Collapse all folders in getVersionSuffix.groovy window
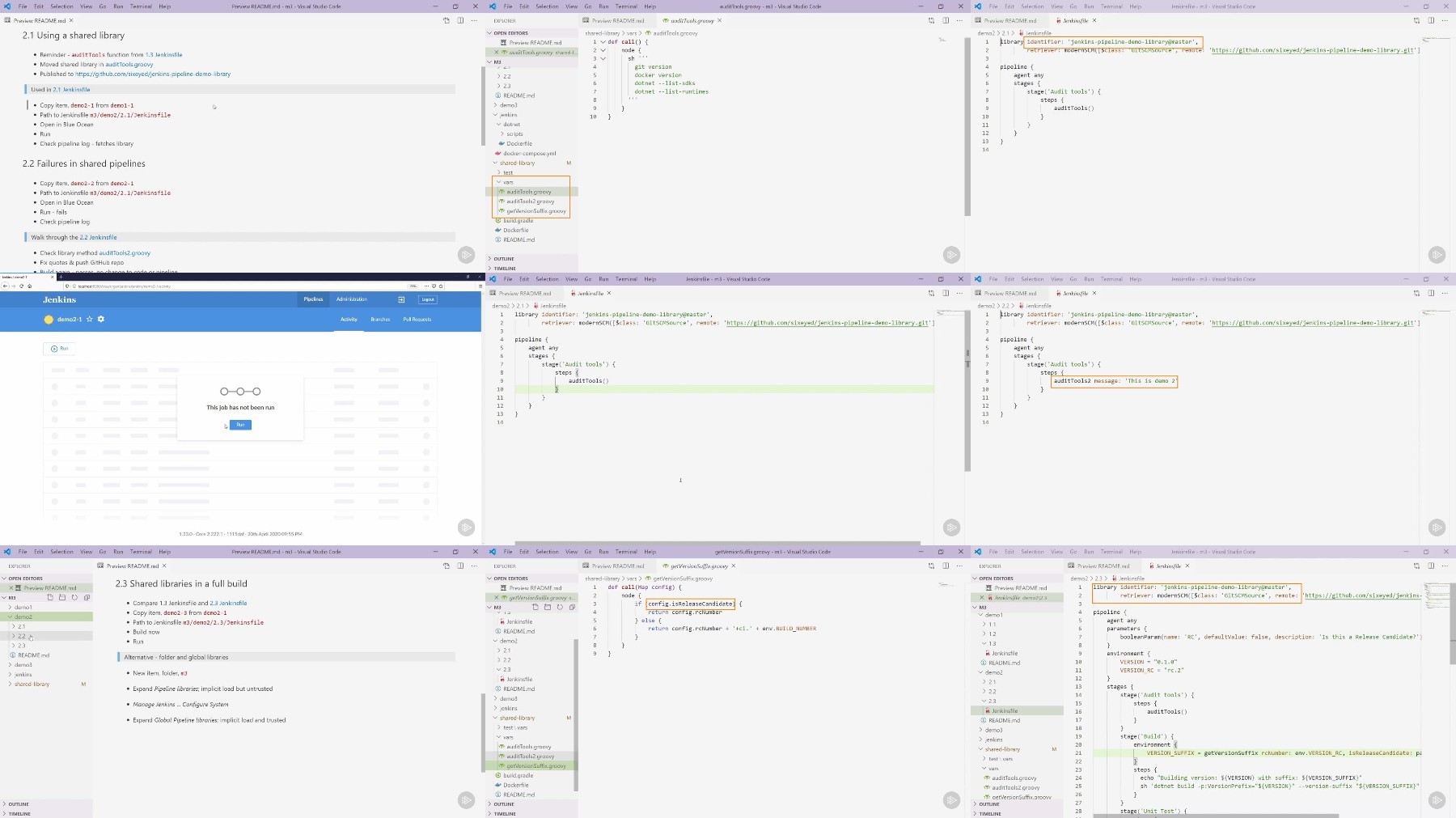The image size is (1456, 818). [571, 607]
